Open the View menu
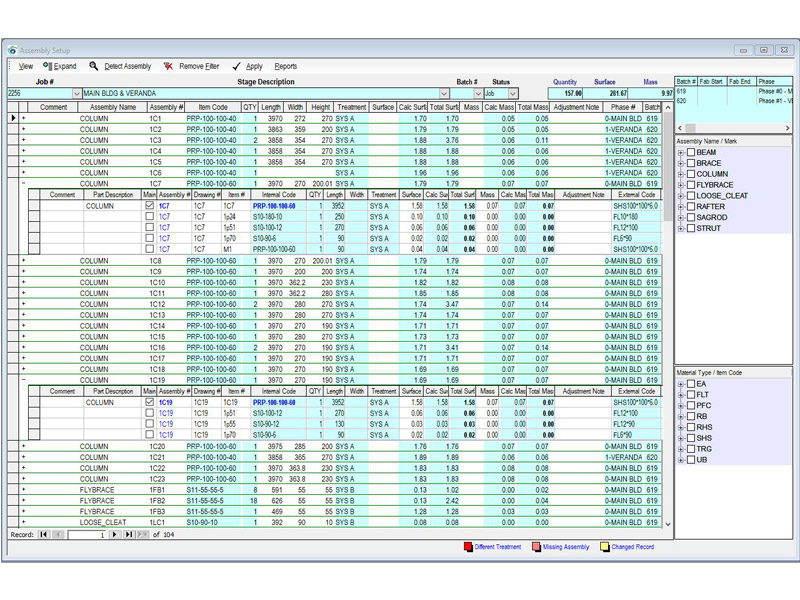This screenshot has width=800, height=600. [x=26, y=66]
